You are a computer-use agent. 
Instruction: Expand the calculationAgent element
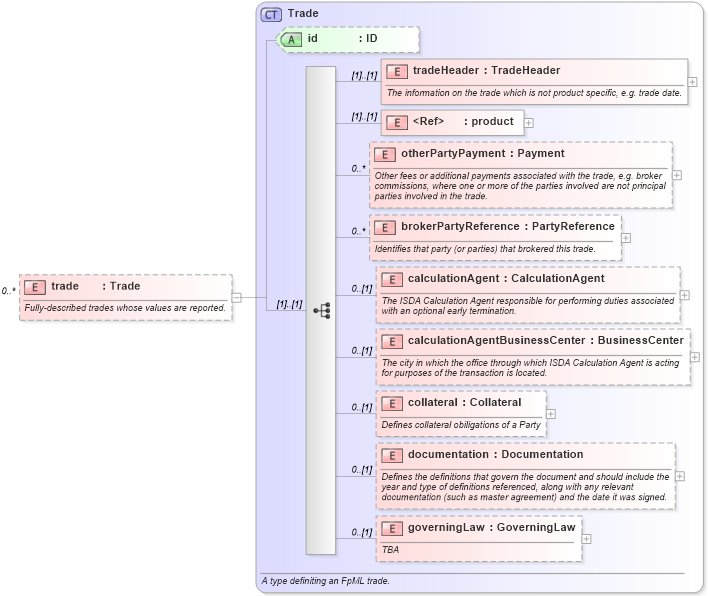685,295
